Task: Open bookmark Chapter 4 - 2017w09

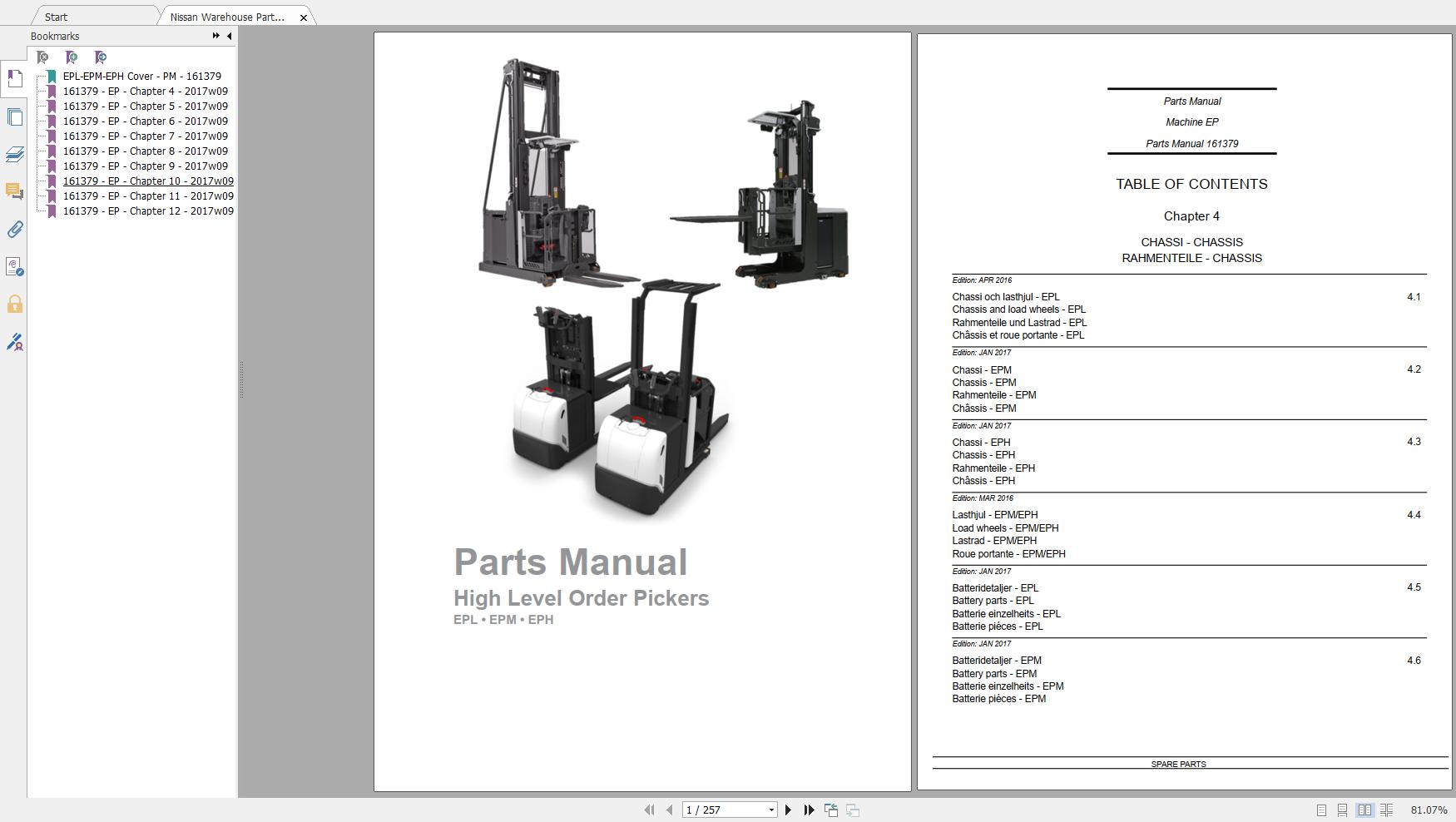Action: 146,92
